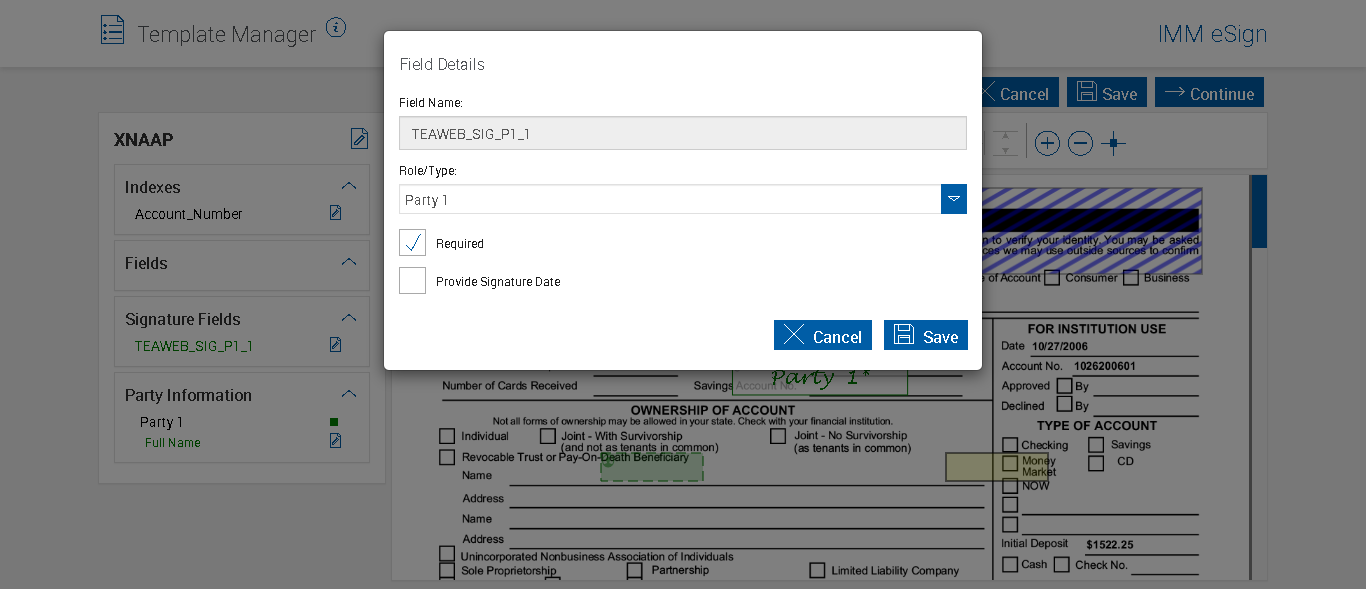Save the field details dialog
The height and width of the screenshot is (589, 1366).
click(926, 336)
